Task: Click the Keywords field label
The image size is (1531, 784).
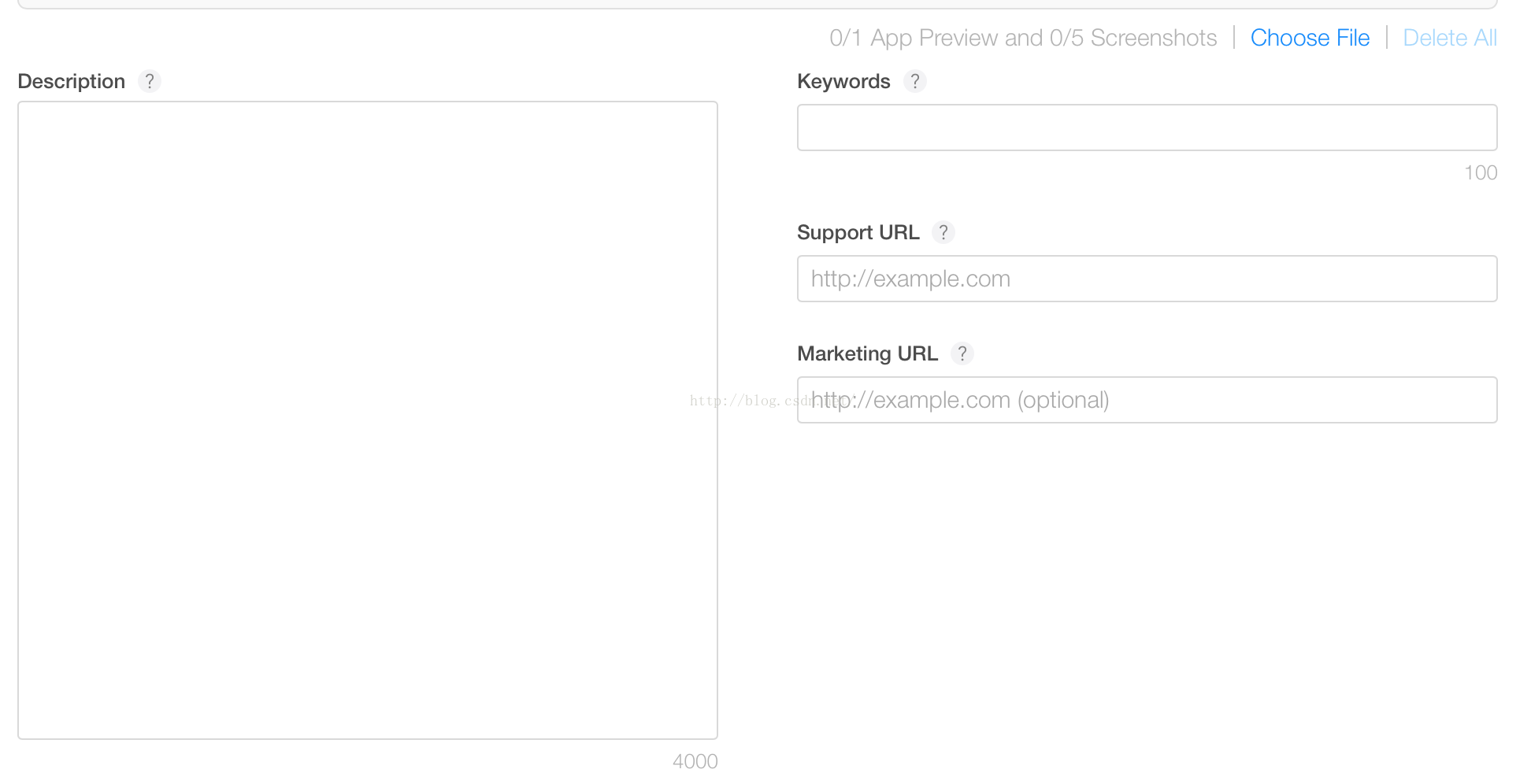Action: [x=843, y=81]
